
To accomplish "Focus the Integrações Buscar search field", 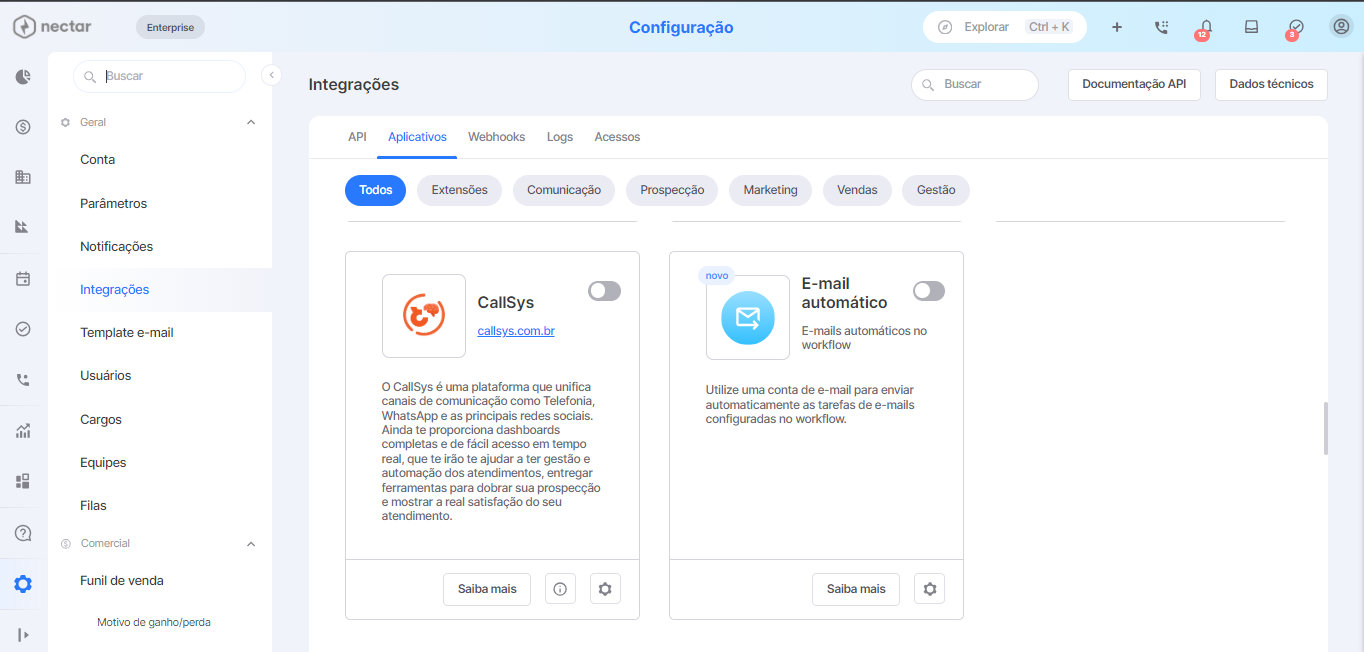I will click(975, 85).
